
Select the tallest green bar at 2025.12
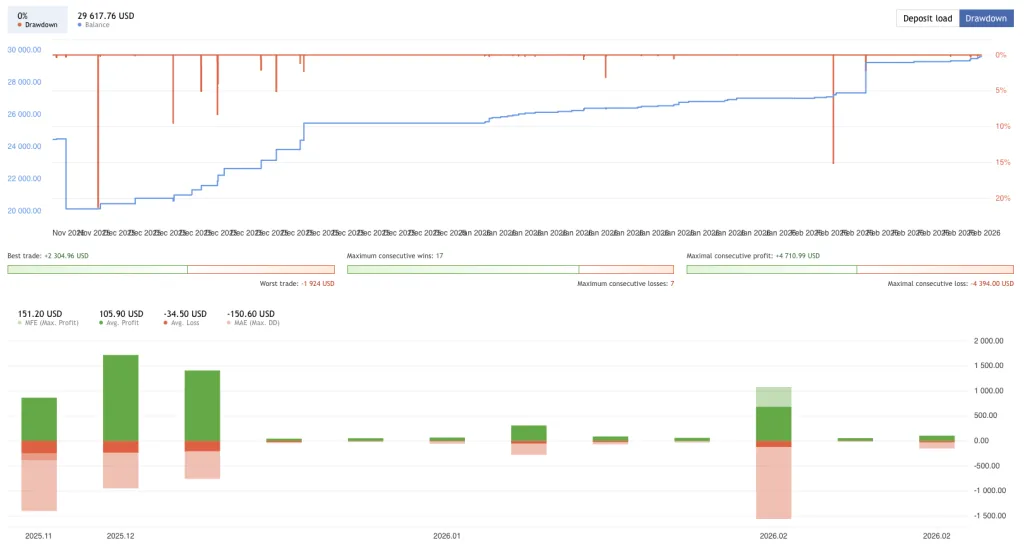tap(121, 397)
